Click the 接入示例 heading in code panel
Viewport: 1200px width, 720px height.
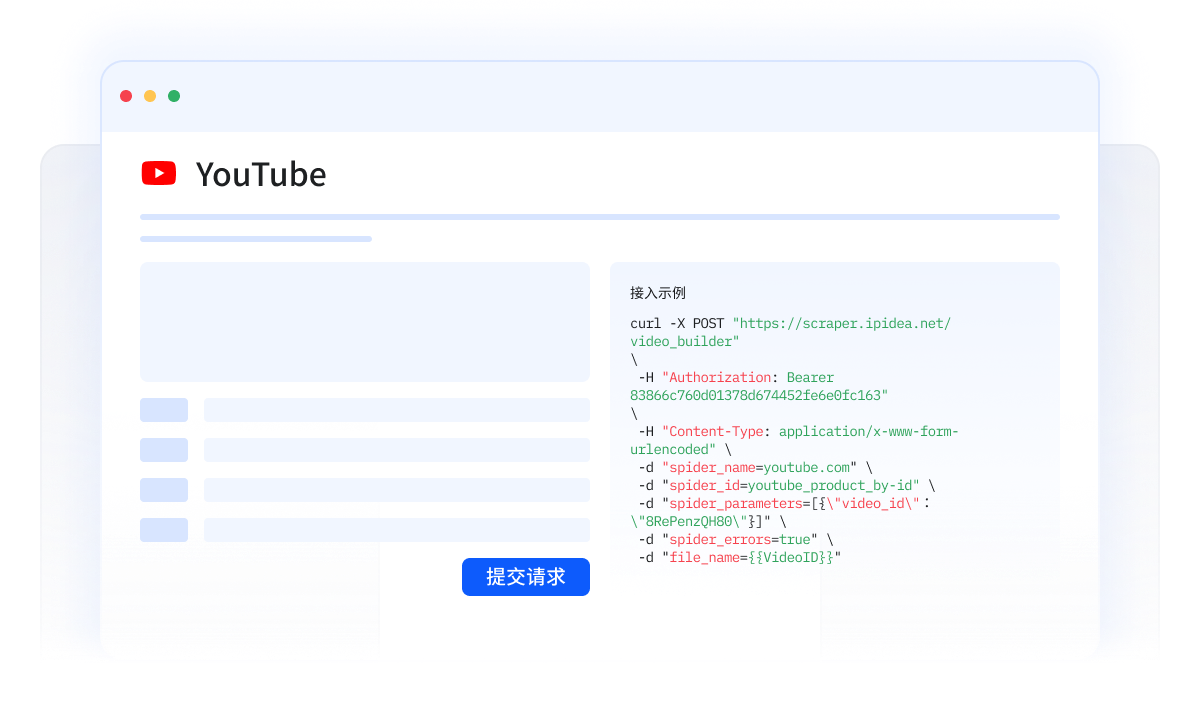click(x=658, y=293)
